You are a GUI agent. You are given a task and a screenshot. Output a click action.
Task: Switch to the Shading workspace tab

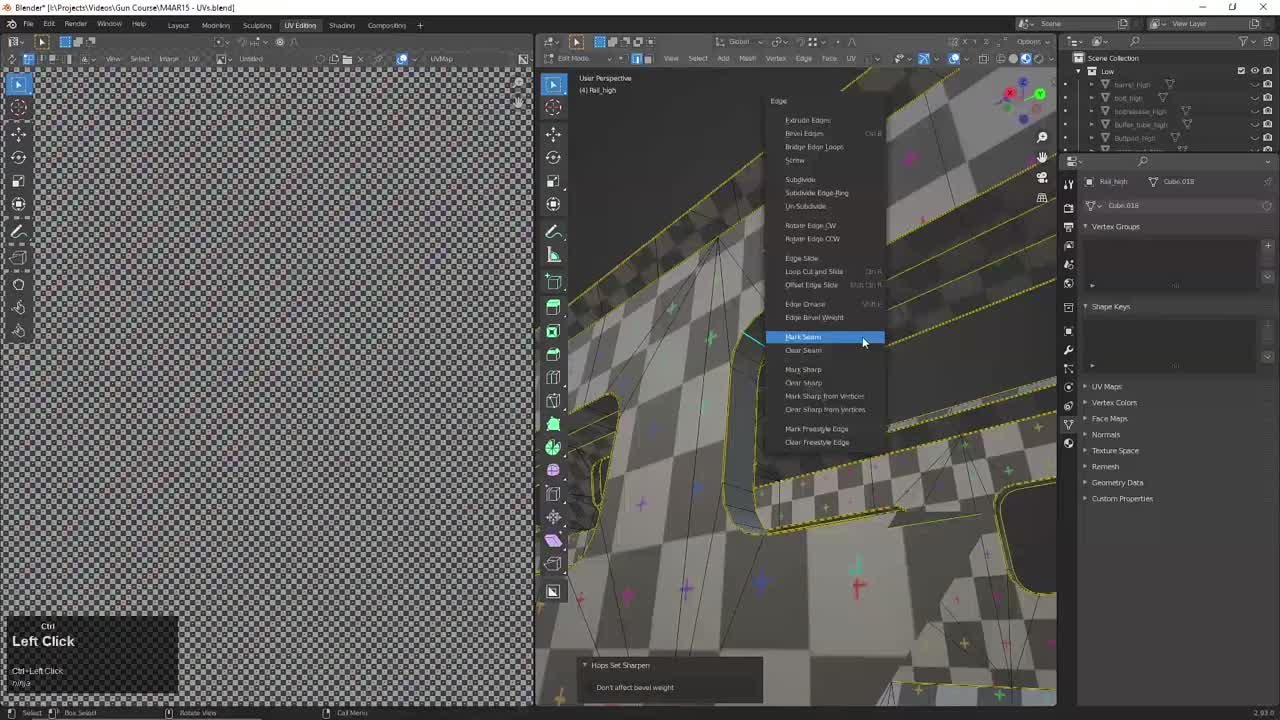(x=342, y=25)
